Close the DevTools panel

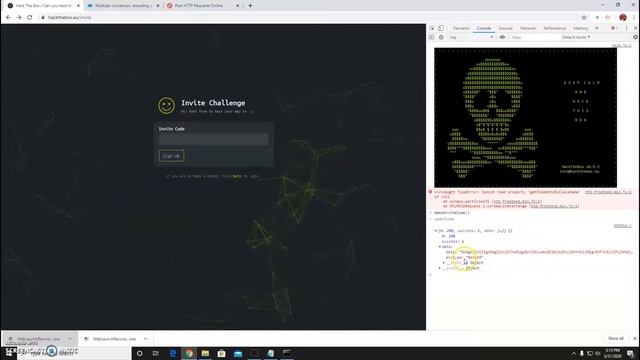636,28
